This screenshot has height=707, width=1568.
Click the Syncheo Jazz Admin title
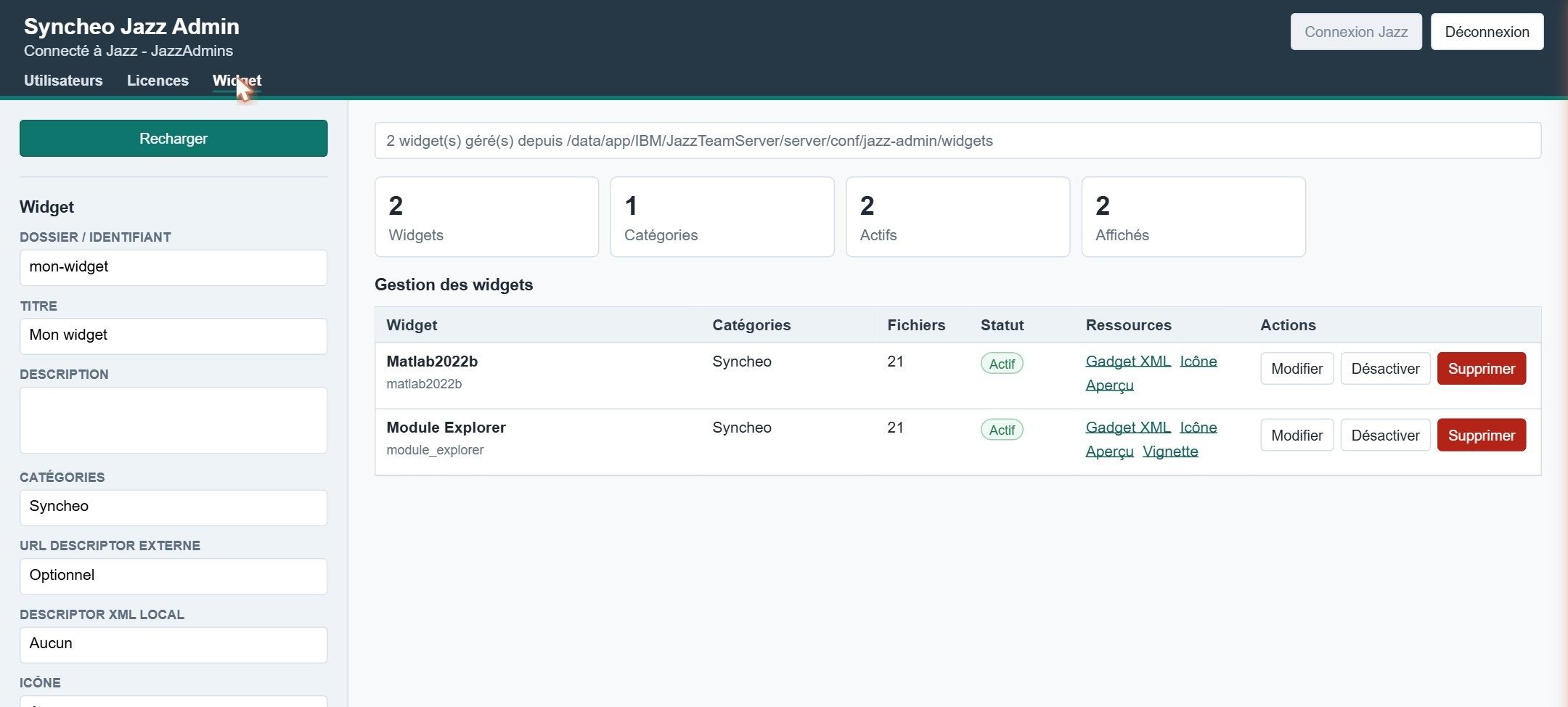click(x=131, y=27)
